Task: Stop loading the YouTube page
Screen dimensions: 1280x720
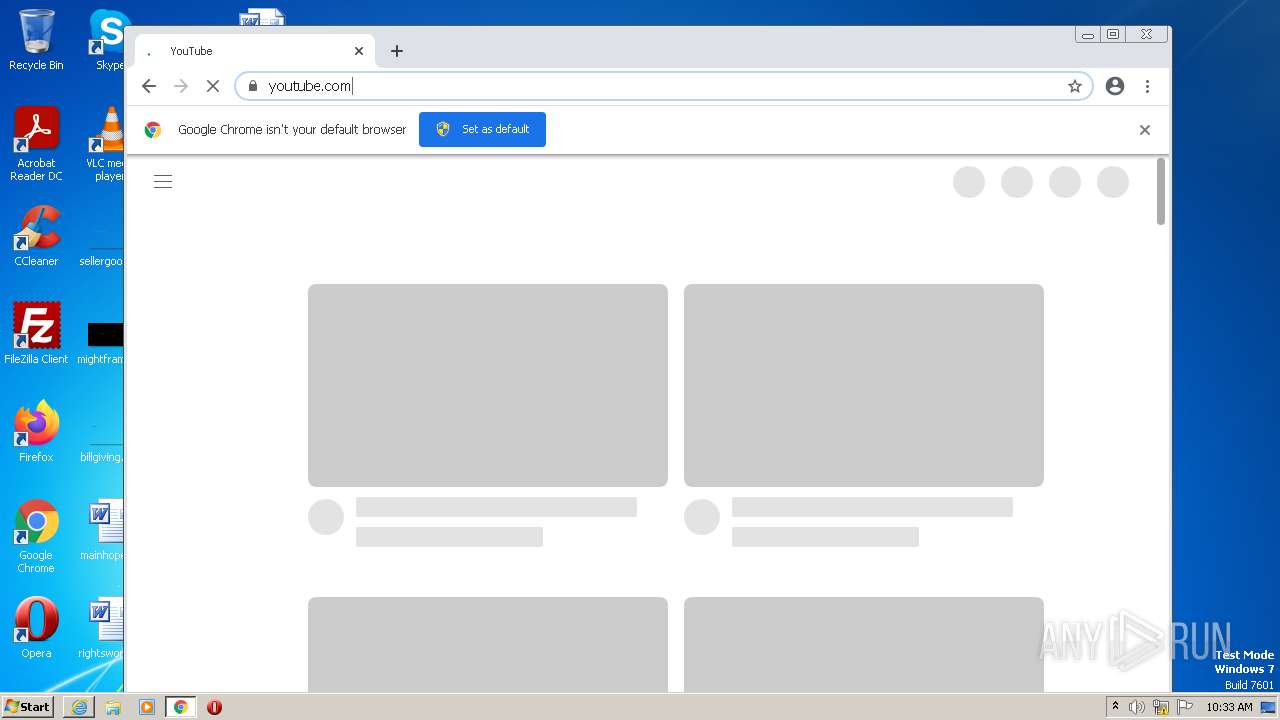Action: (x=213, y=86)
